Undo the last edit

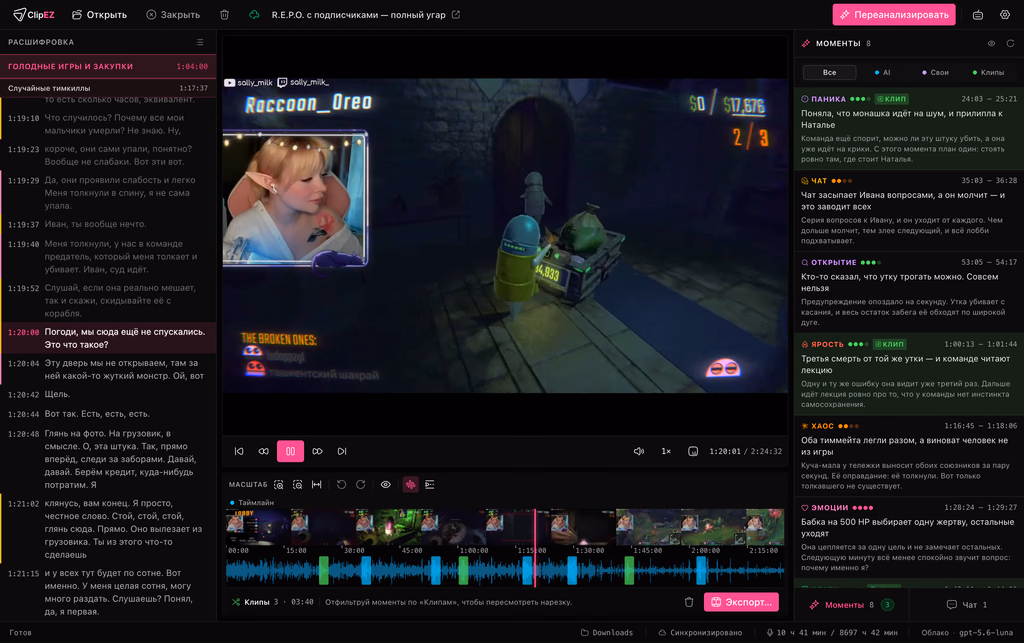tap(342, 484)
